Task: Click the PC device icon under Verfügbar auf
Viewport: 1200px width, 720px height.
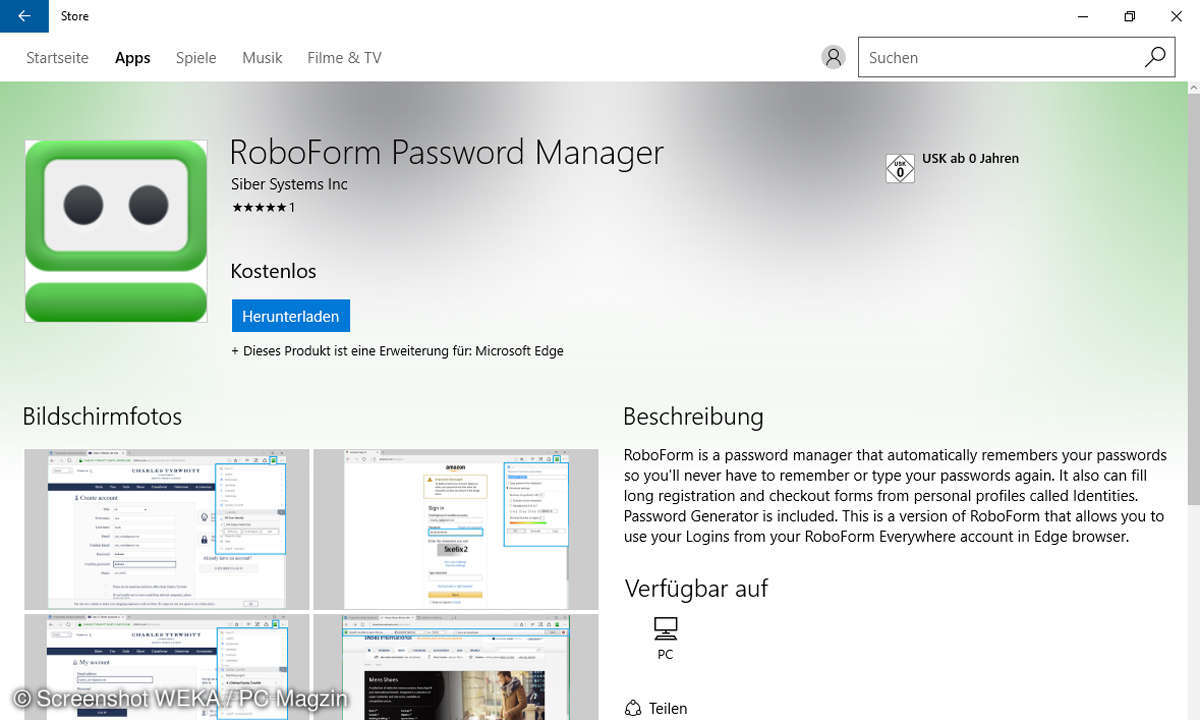Action: (x=665, y=628)
